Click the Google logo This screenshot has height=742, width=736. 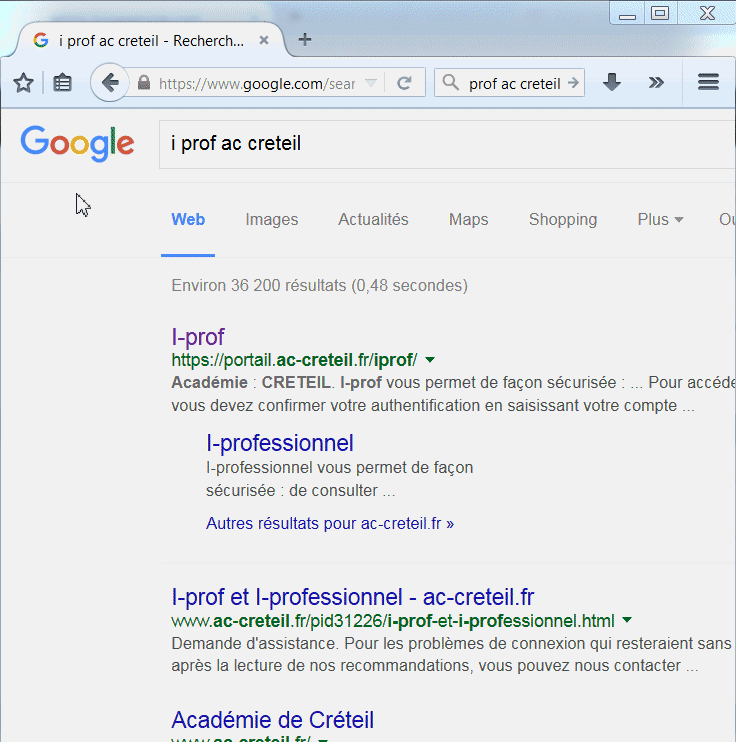[x=77, y=143]
